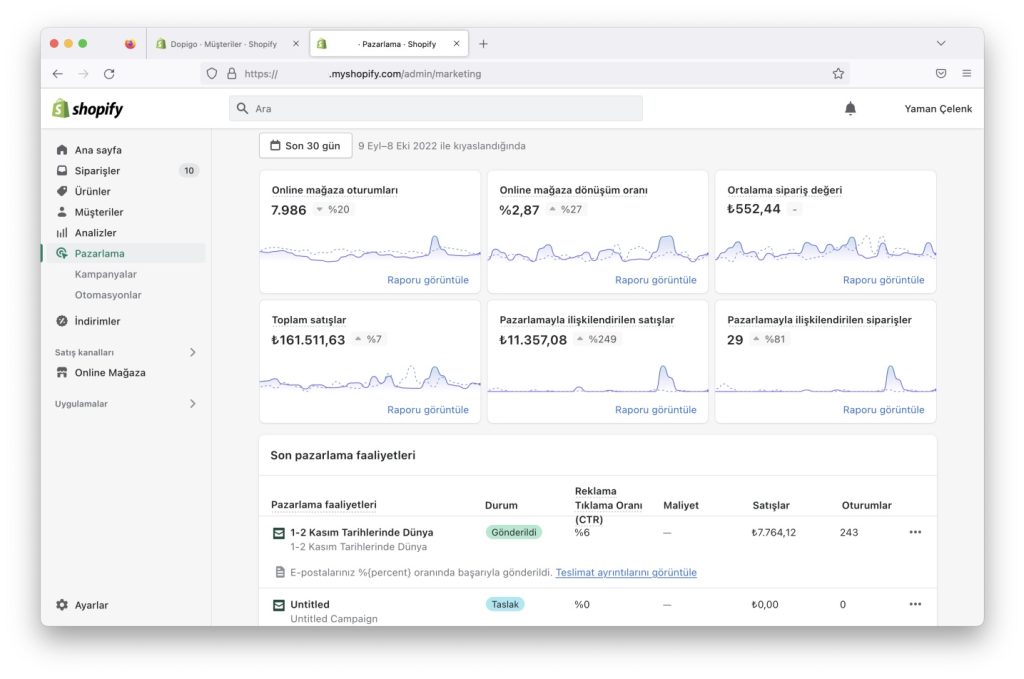The width and height of the screenshot is (1024, 679).
Task: Close the Pazarlama Shopify tab
Action: tap(456, 44)
